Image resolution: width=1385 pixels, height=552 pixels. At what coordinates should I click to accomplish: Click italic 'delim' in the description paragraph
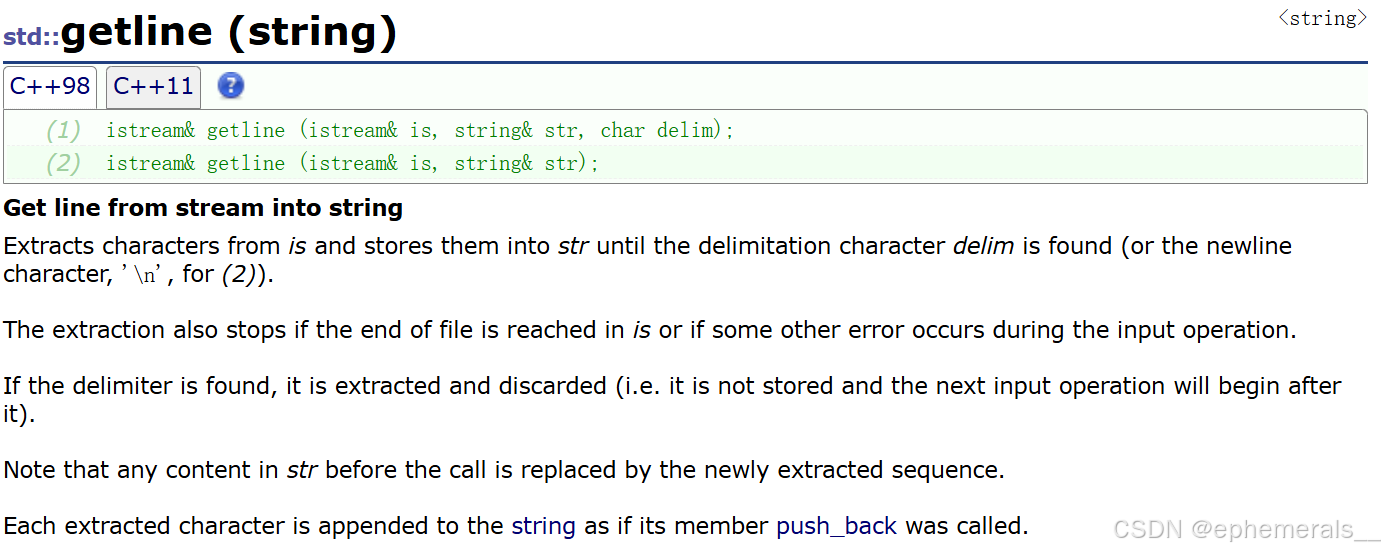pyautogui.click(x=981, y=246)
